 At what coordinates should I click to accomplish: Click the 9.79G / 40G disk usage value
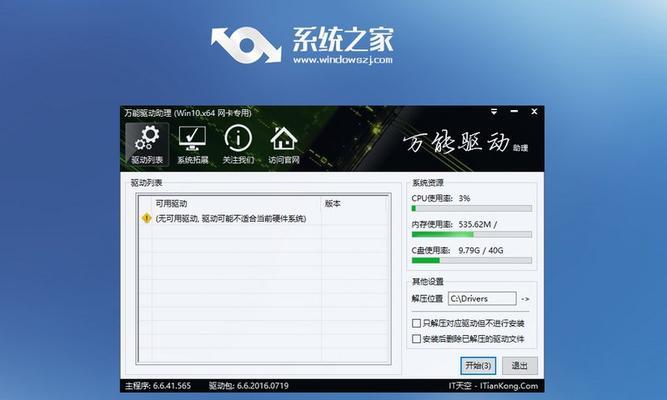(481, 250)
